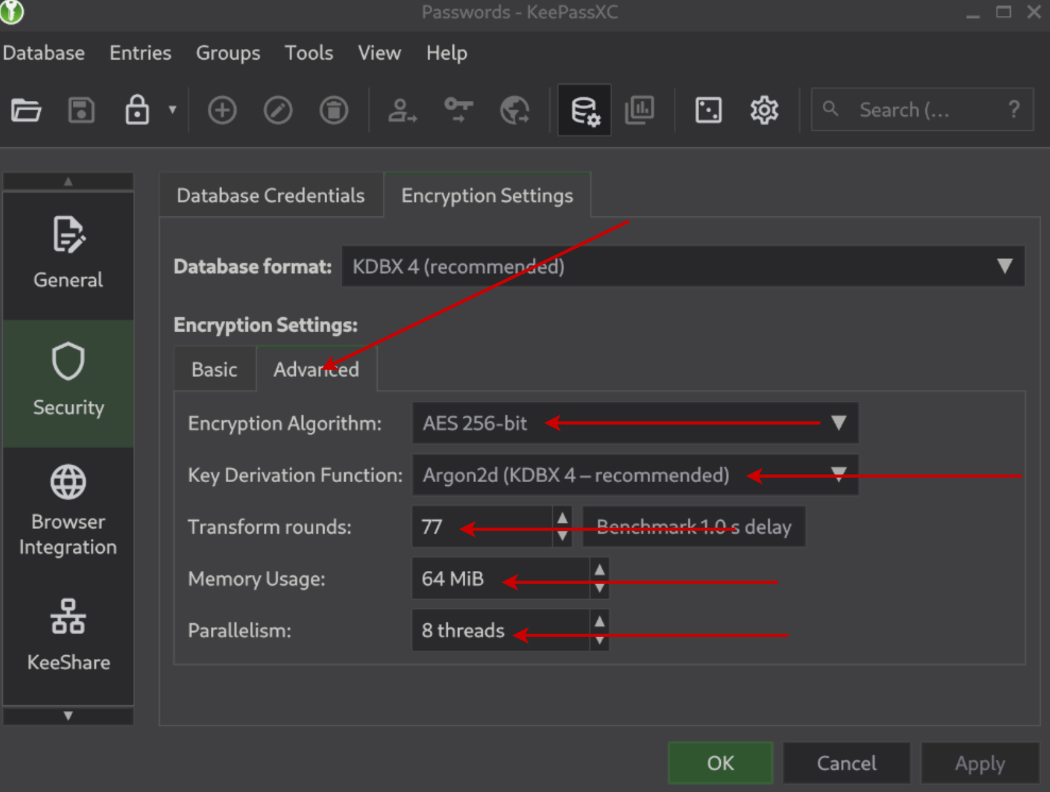1050x792 pixels.
Task: Open Settings with the gear icon
Action: click(x=764, y=110)
